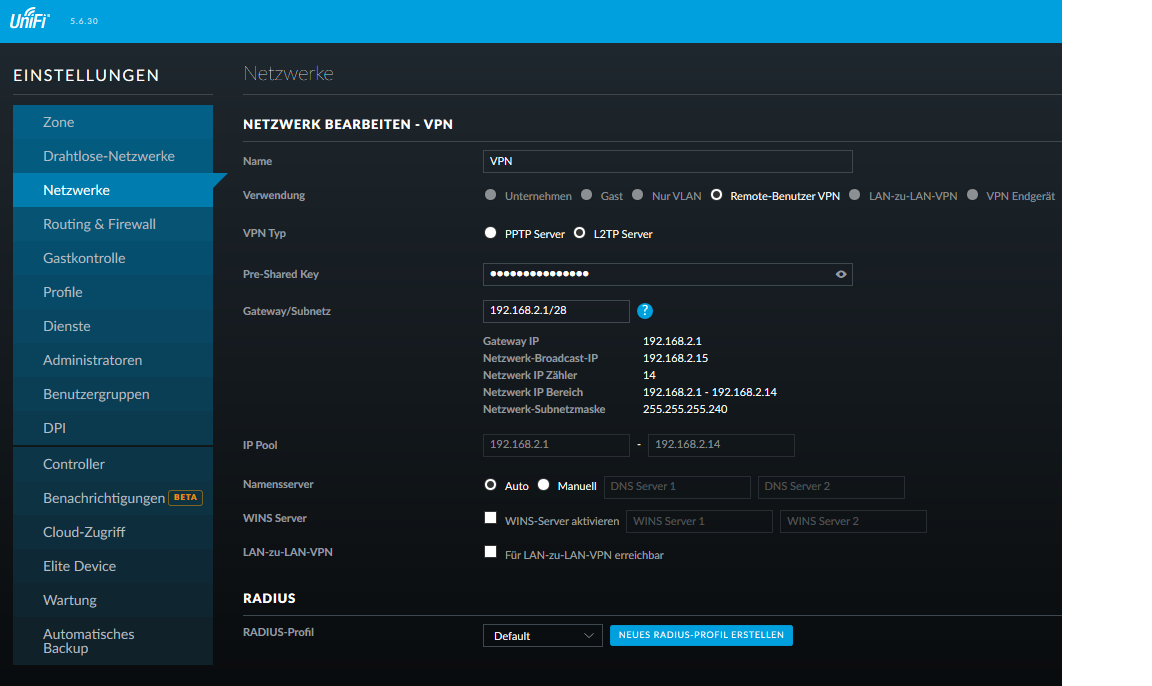Focus the Gateway/Subnetz field 192.168.2.1/28
This screenshot has width=1152, height=686.
pyautogui.click(x=556, y=311)
